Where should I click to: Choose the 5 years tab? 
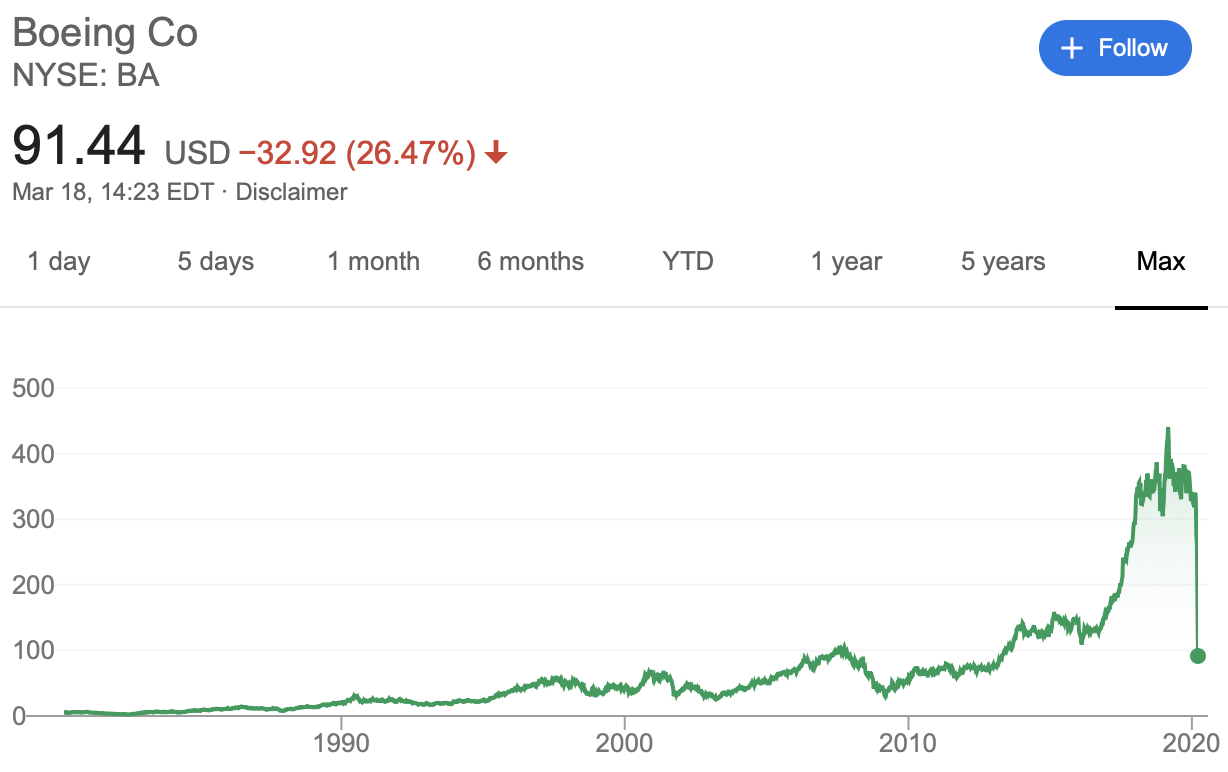pos(1003,262)
